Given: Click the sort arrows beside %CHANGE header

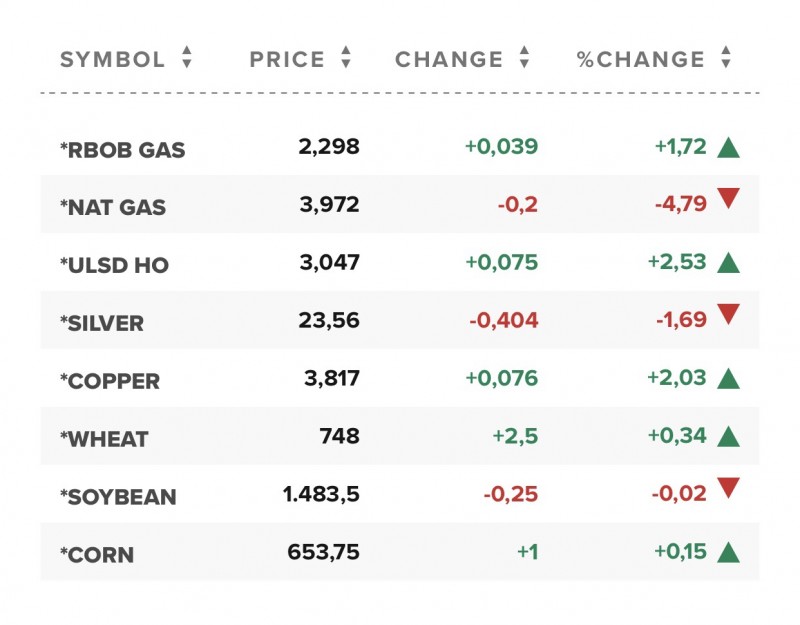Looking at the screenshot, I should (x=725, y=59).
